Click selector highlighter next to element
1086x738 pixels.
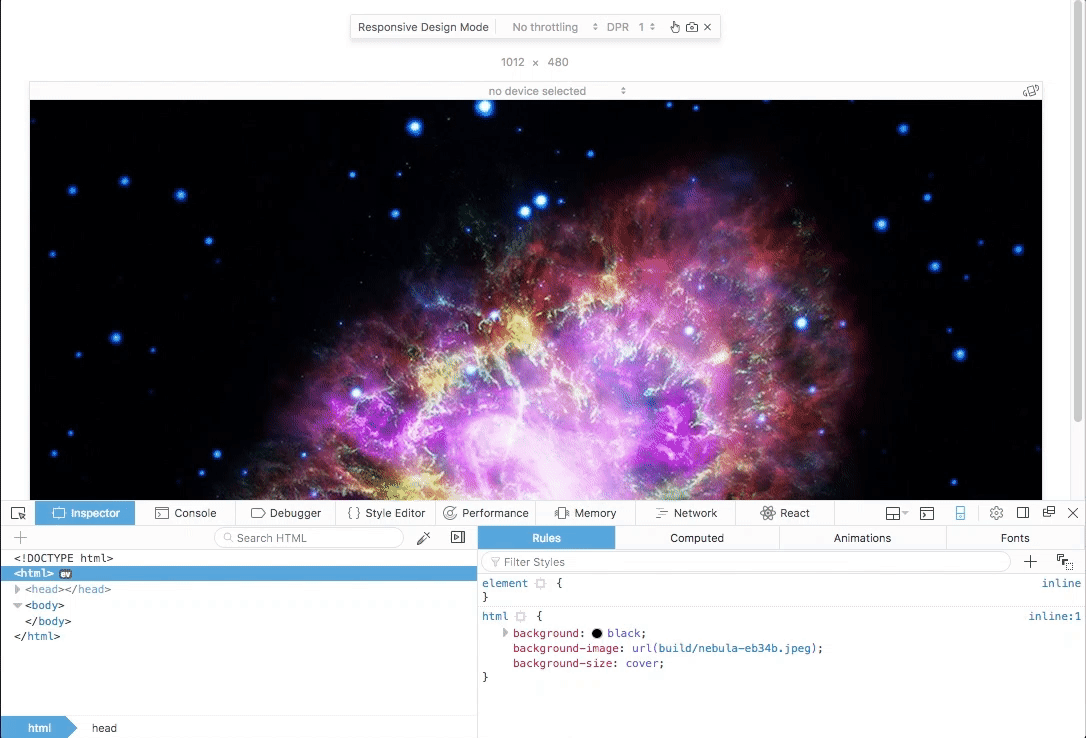point(540,584)
